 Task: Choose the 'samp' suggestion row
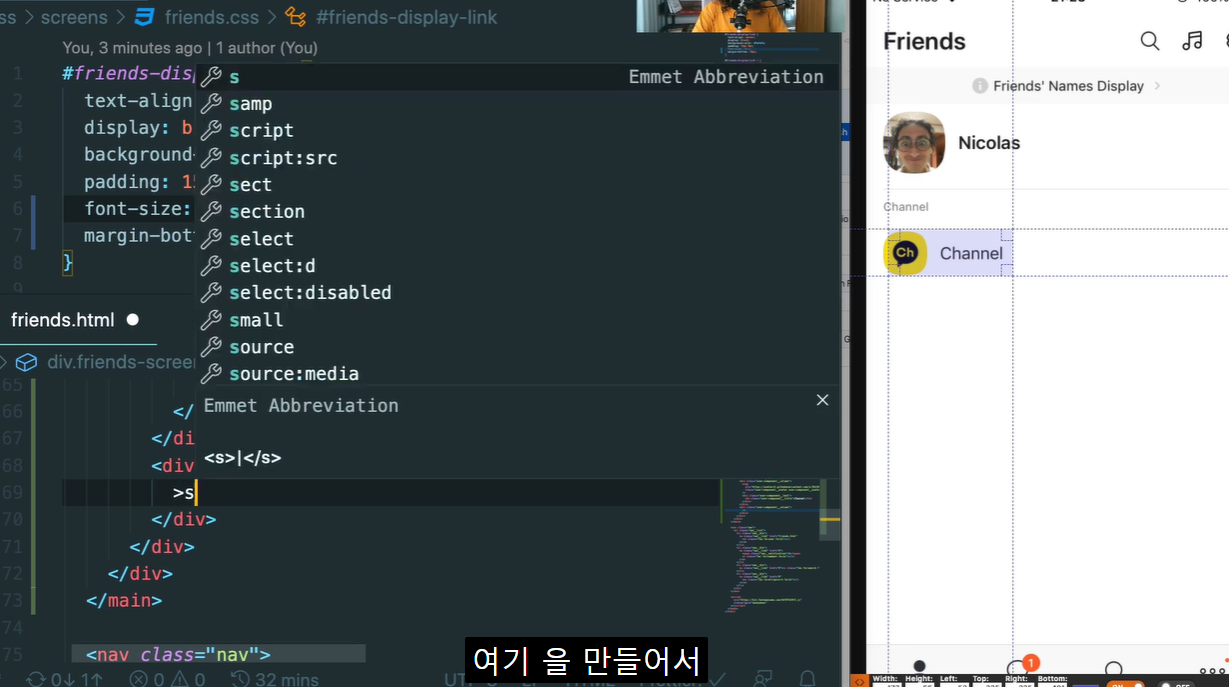click(x=517, y=104)
